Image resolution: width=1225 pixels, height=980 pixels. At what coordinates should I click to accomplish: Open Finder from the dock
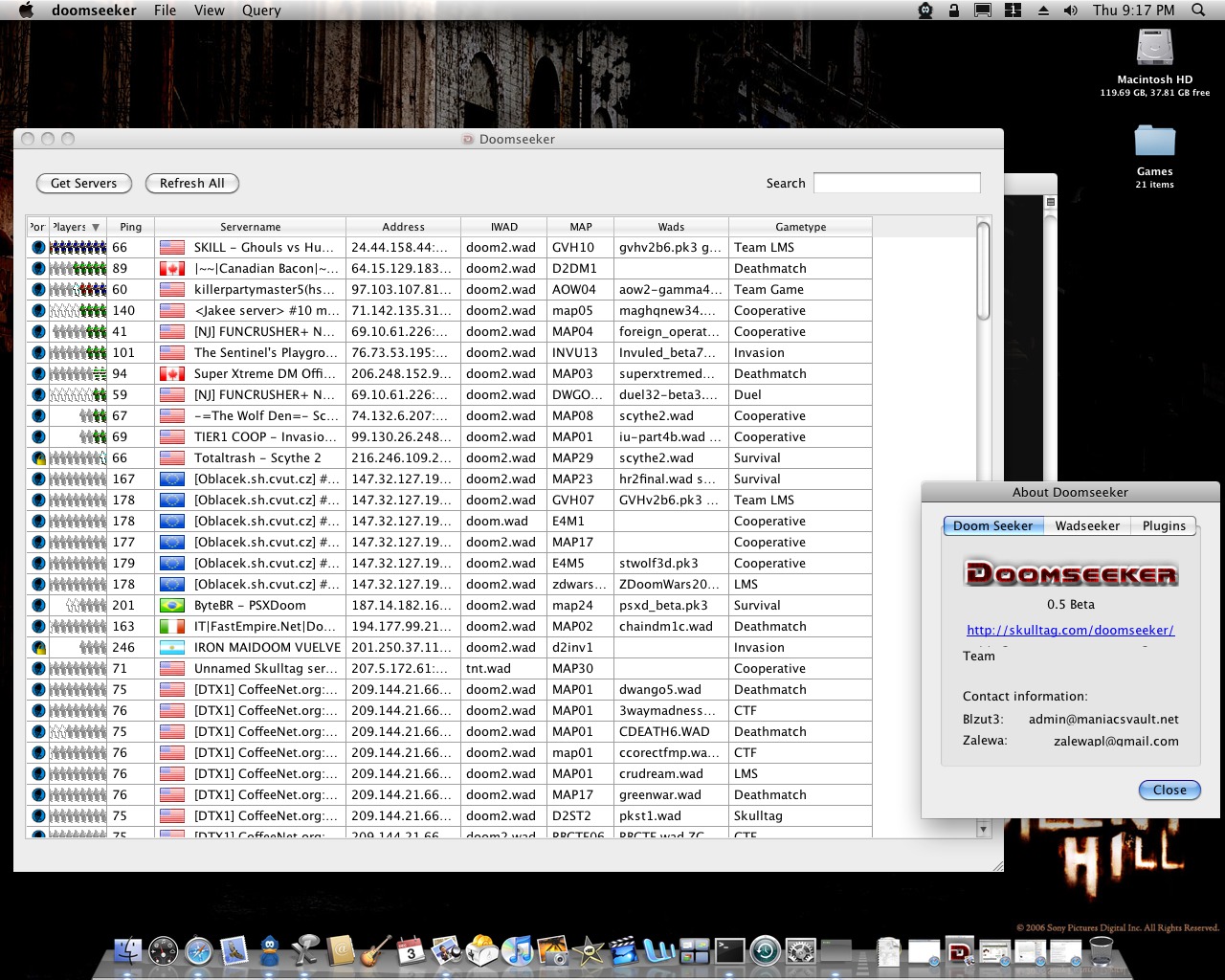tap(127, 950)
